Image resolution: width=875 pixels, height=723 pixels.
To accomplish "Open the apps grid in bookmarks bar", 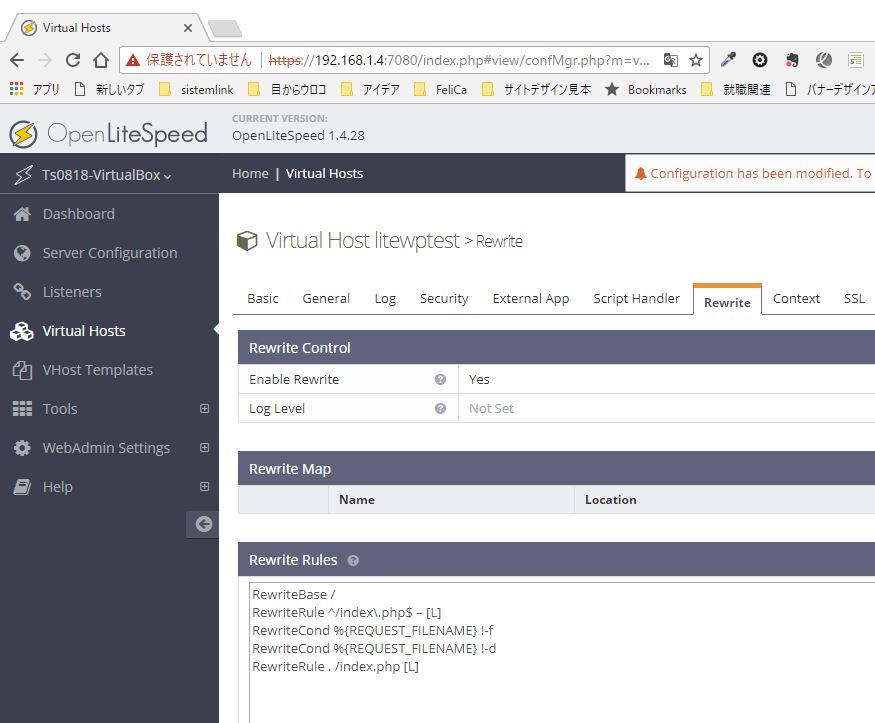I will (17, 89).
